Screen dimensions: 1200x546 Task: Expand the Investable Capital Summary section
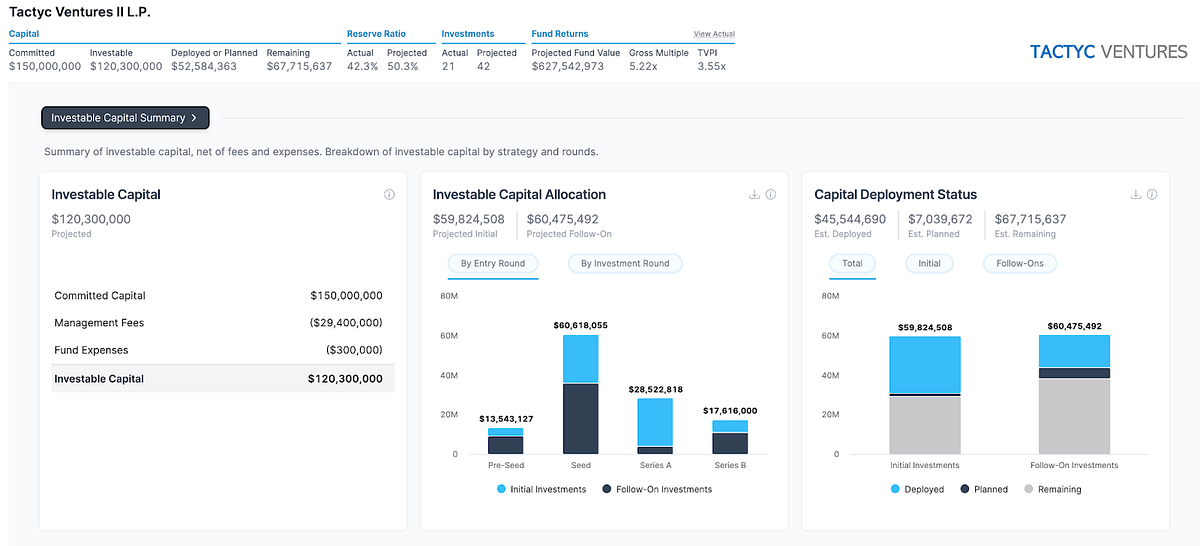[x=125, y=118]
